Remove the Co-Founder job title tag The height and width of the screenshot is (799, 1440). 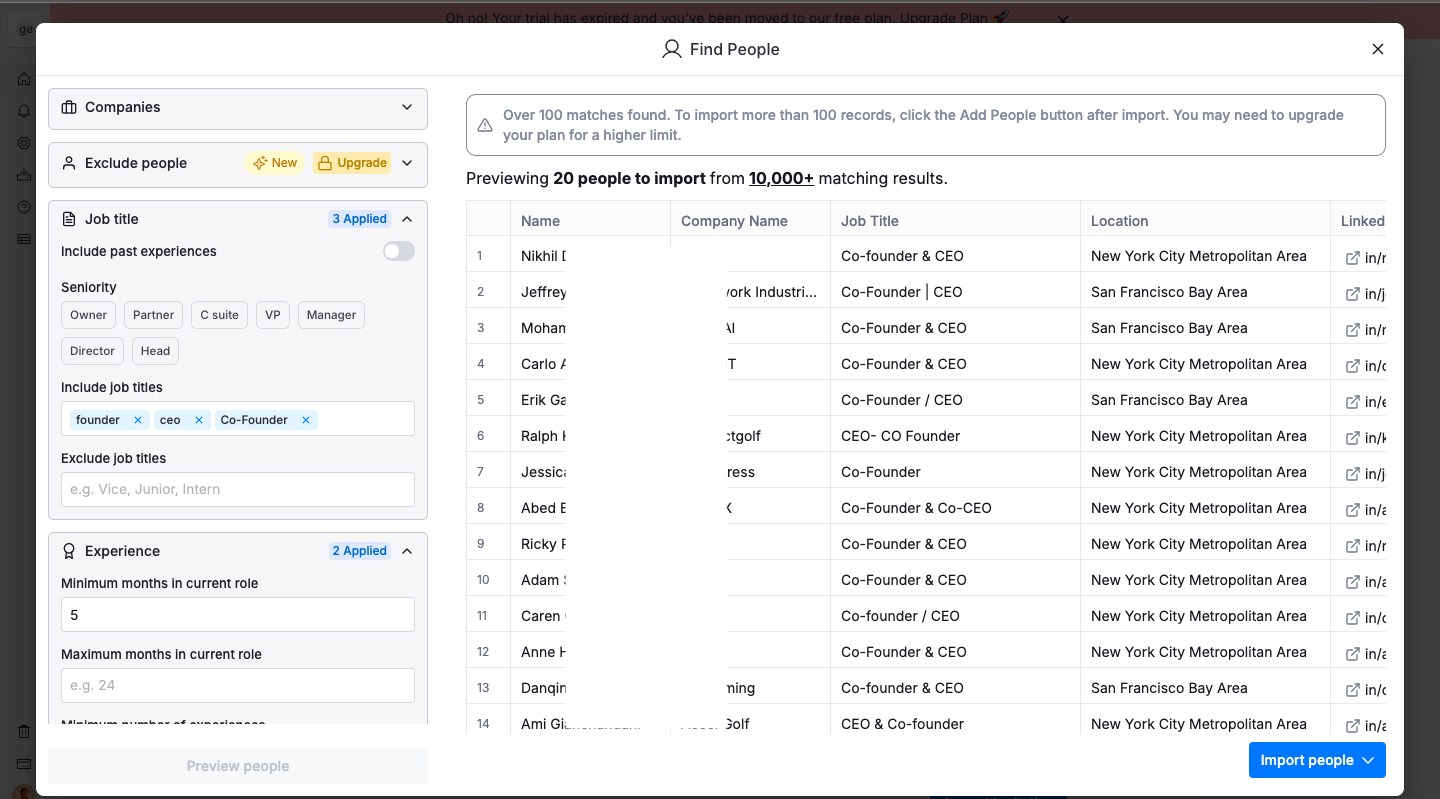[x=306, y=420]
